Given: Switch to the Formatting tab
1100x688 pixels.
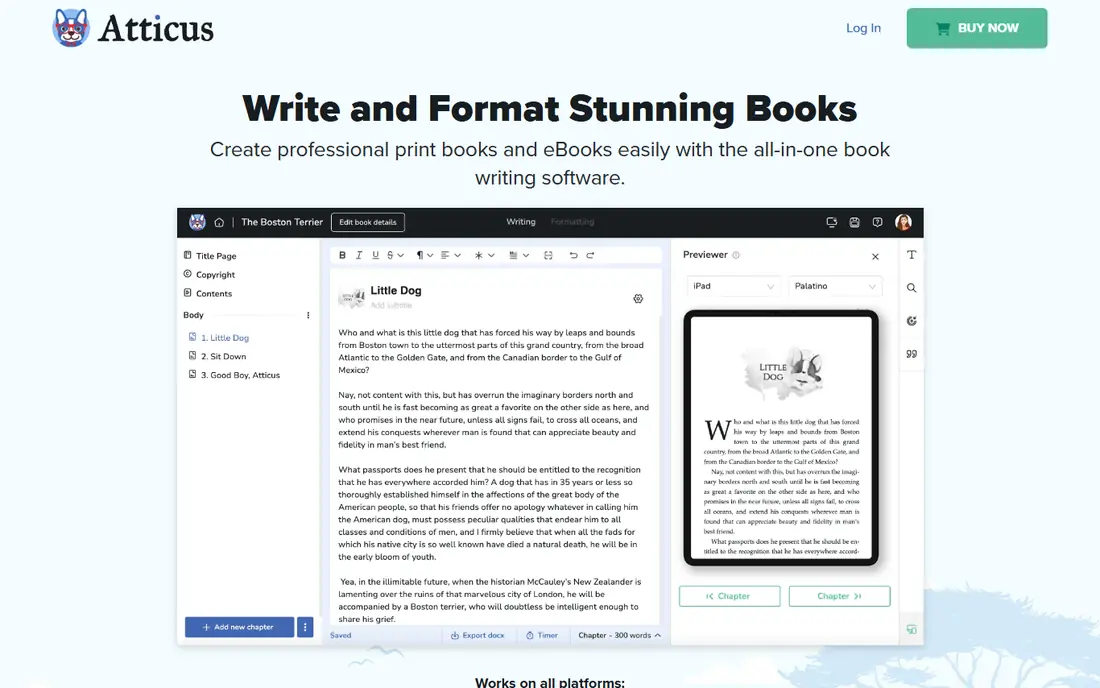Looking at the screenshot, I should 572,222.
